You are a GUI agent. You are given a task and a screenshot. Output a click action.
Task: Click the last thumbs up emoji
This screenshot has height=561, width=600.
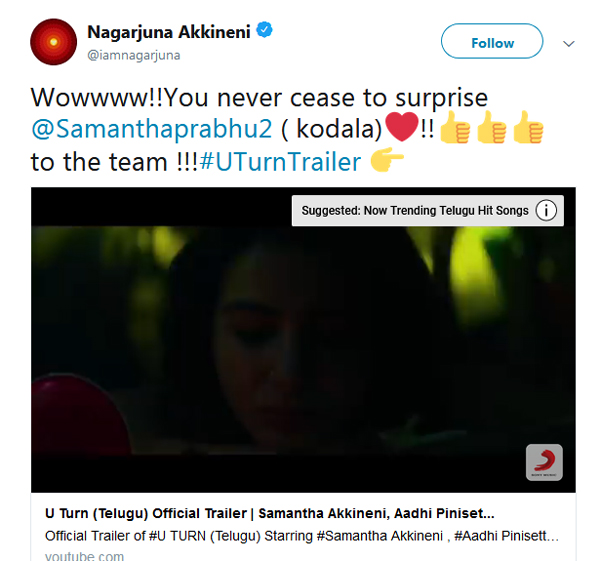pos(528,127)
